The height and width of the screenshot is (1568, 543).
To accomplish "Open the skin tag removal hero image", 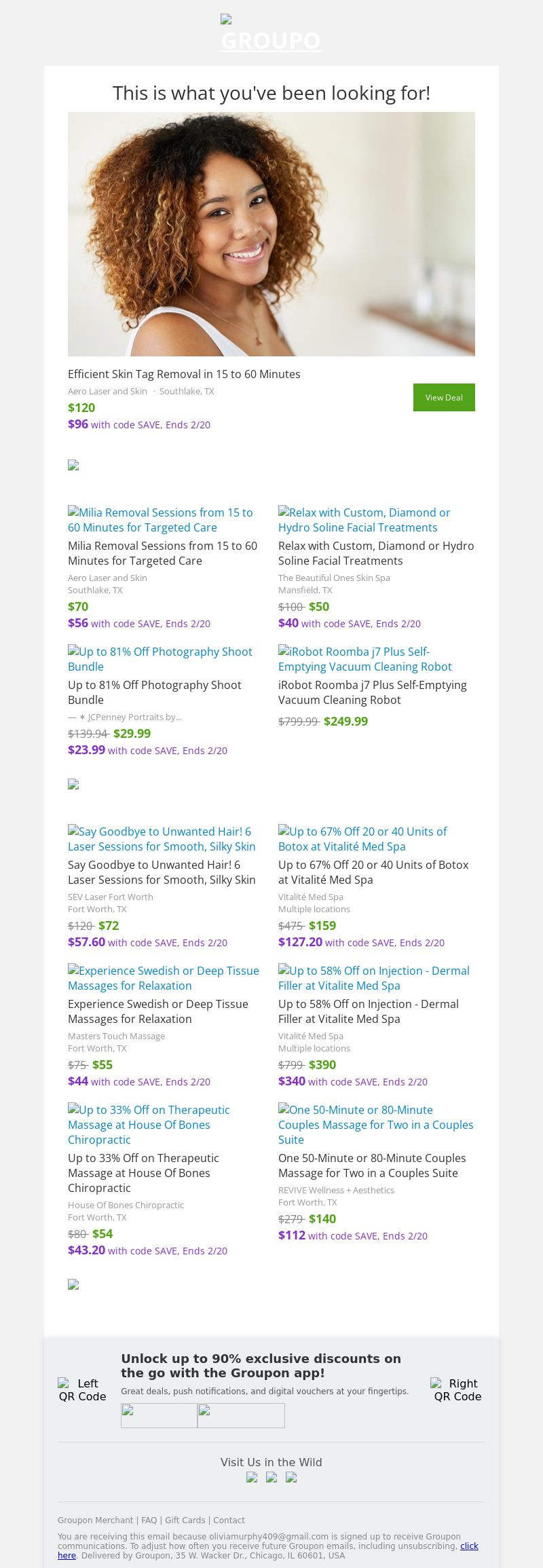I will (x=271, y=234).
